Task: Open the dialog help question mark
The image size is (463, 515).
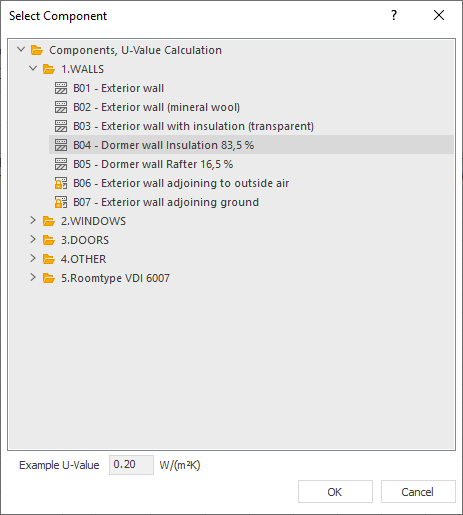Action: [x=394, y=15]
